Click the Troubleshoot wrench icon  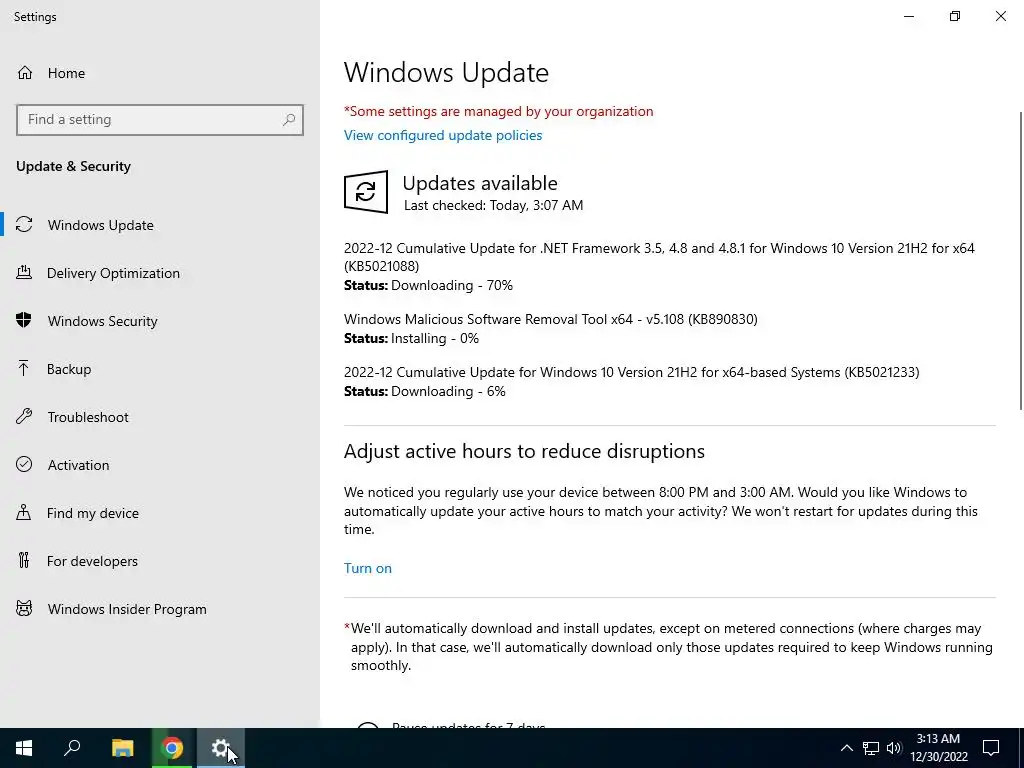click(x=24, y=417)
